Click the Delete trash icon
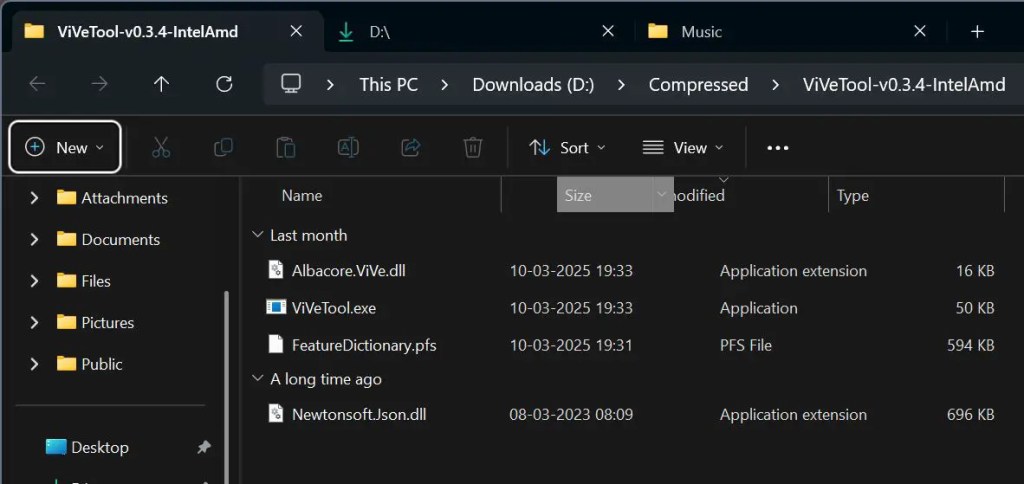The height and width of the screenshot is (484, 1024). pos(473,148)
